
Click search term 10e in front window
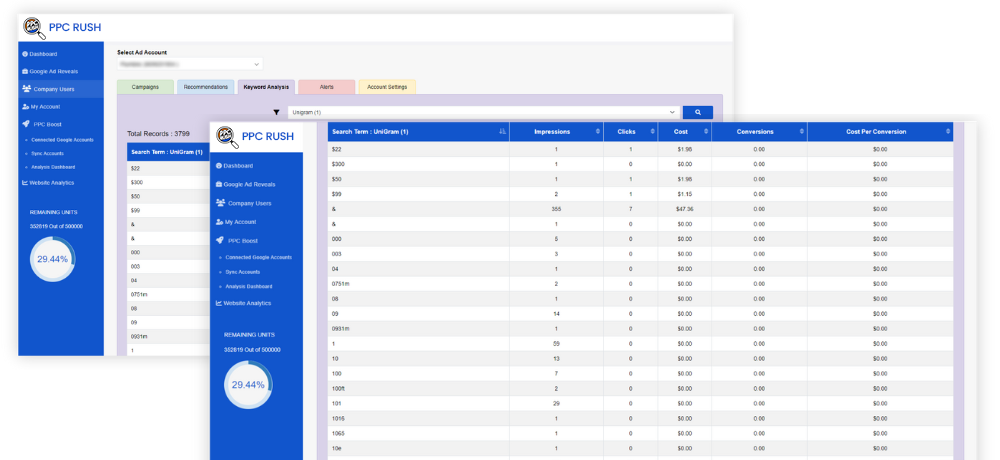[336, 449]
